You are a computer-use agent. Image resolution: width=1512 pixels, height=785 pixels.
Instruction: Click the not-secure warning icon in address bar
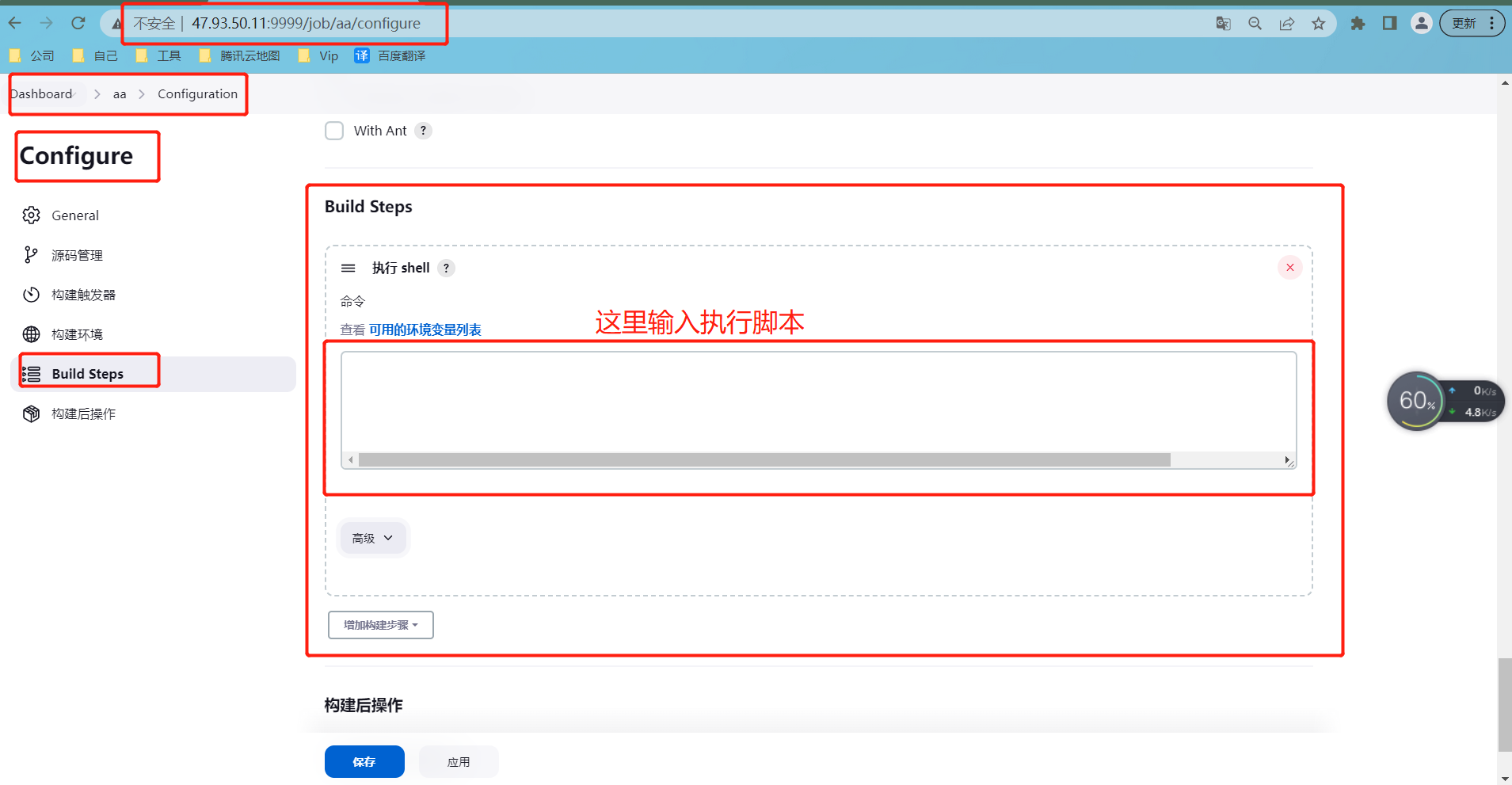pos(117,24)
